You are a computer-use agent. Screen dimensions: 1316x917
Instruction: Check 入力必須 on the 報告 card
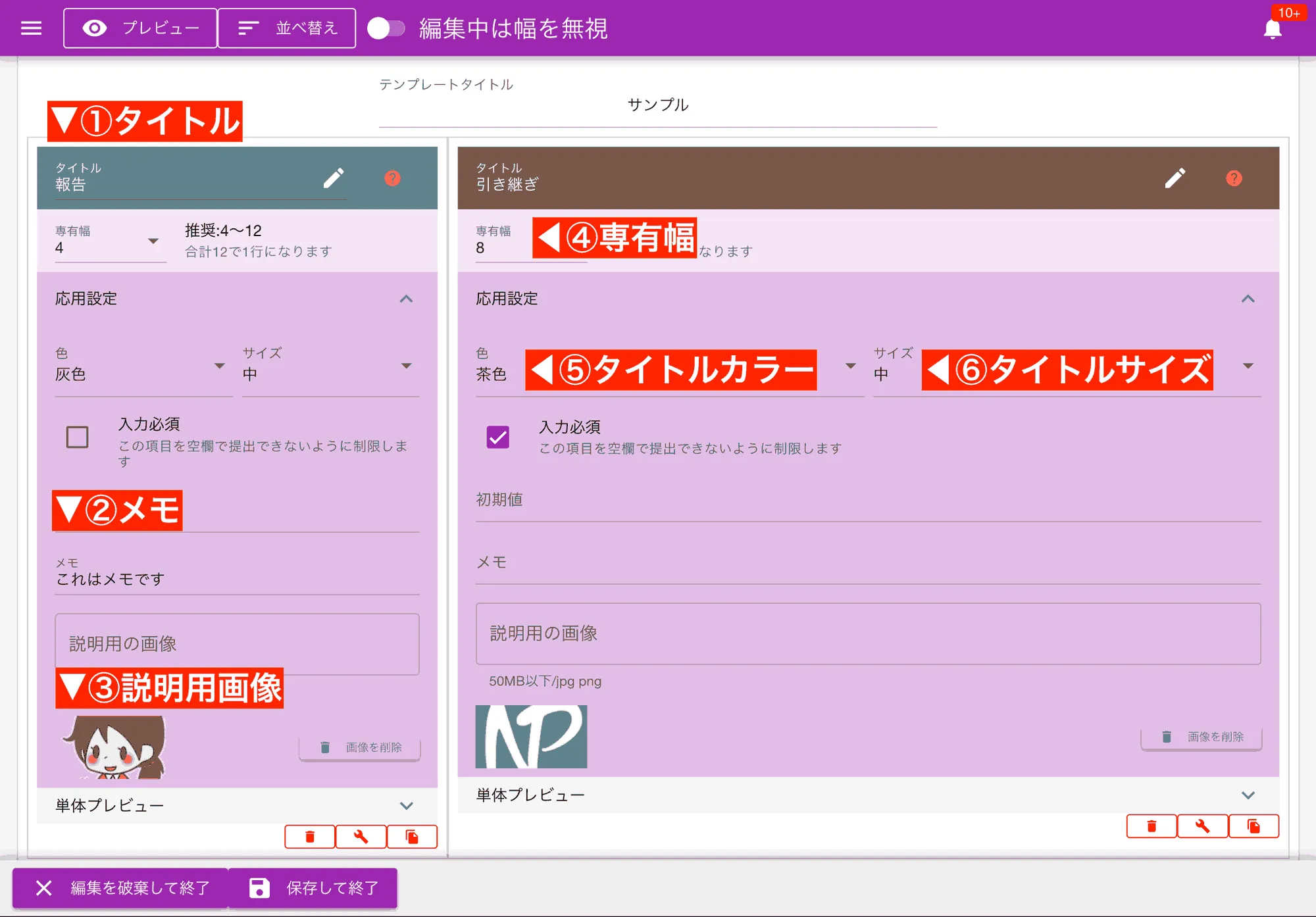click(x=77, y=437)
